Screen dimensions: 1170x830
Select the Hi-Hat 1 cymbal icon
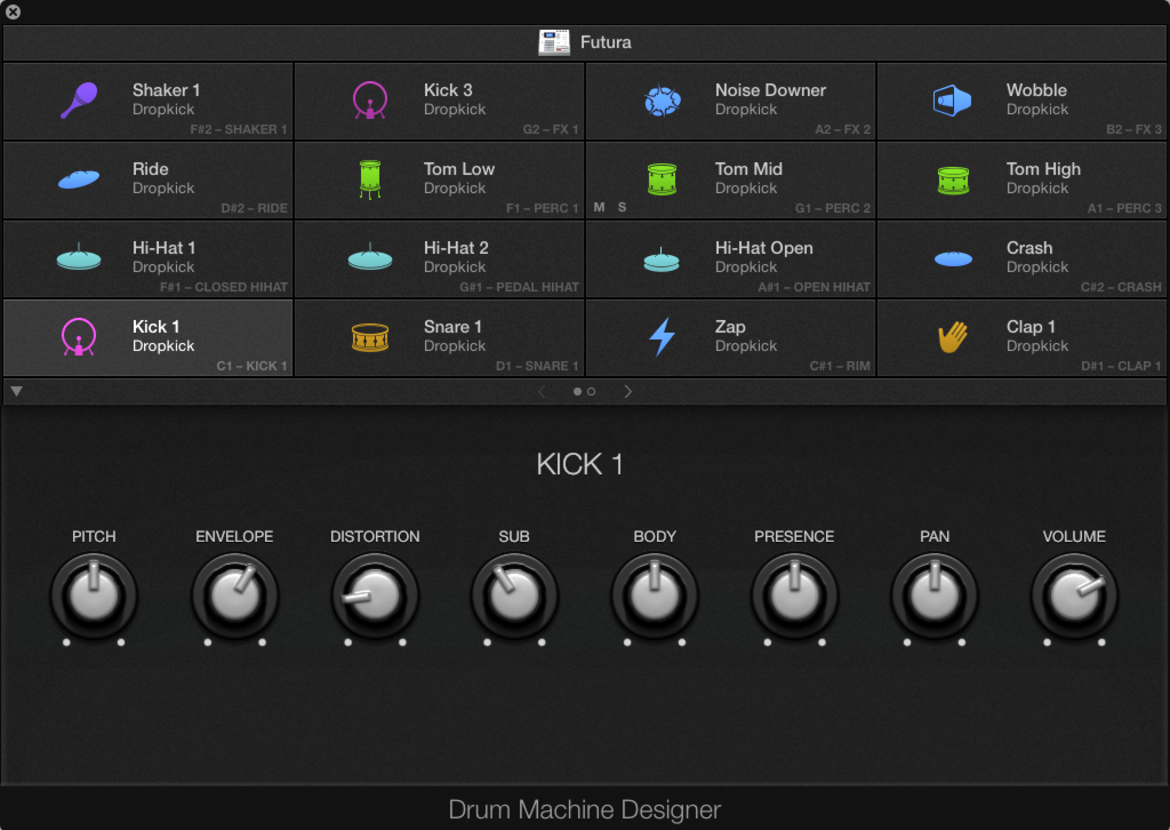tap(78, 258)
